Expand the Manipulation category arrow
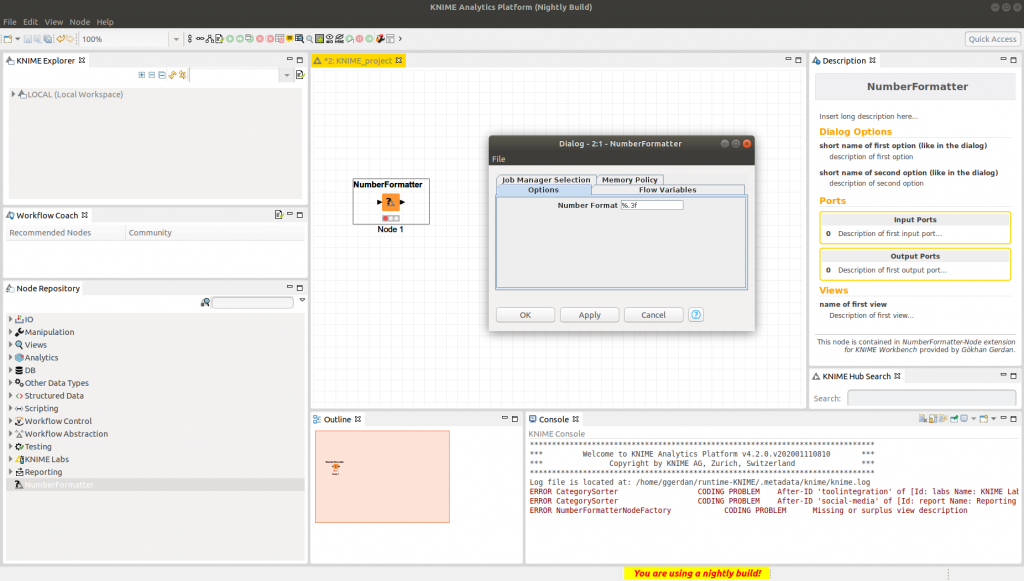Screen dimensions: 1024x581 [x=10, y=332]
